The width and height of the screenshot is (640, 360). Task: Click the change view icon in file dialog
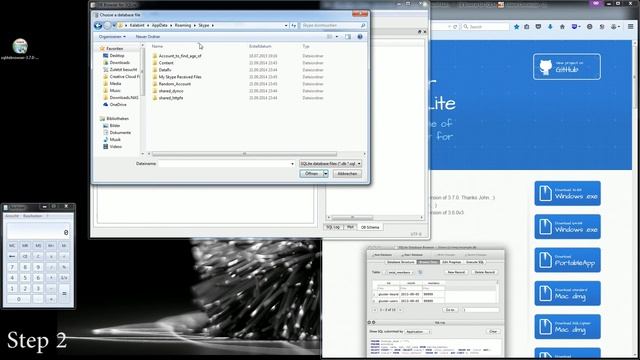click(x=330, y=37)
